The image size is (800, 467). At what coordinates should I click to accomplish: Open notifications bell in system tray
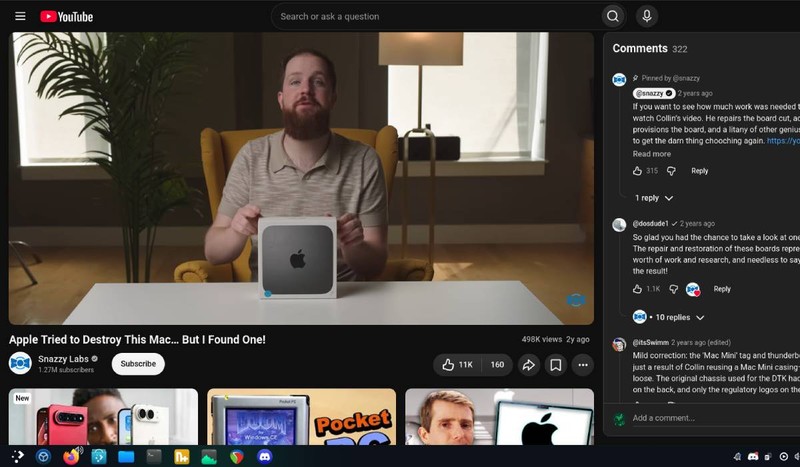tap(737, 457)
